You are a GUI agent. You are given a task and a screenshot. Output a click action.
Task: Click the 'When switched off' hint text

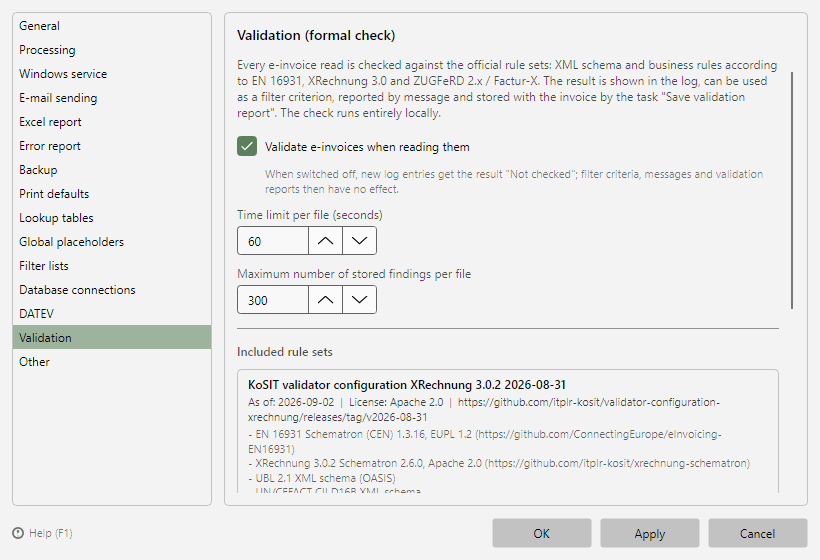click(514, 181)
